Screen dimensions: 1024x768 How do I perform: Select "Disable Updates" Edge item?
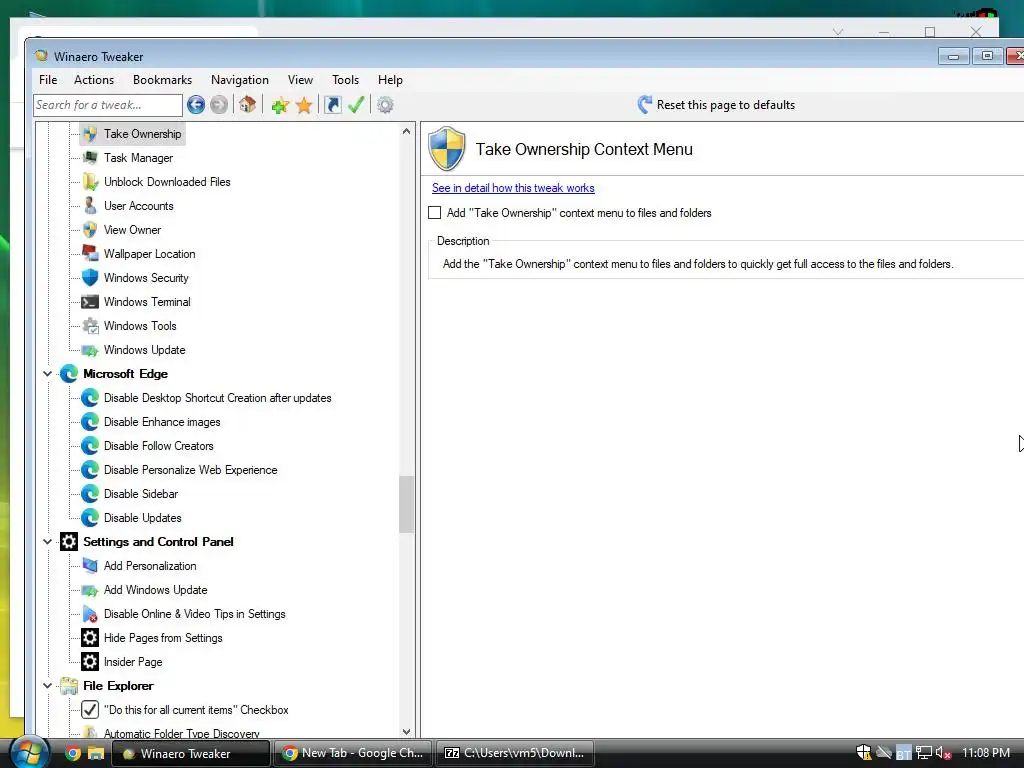(x=142, y=518)
